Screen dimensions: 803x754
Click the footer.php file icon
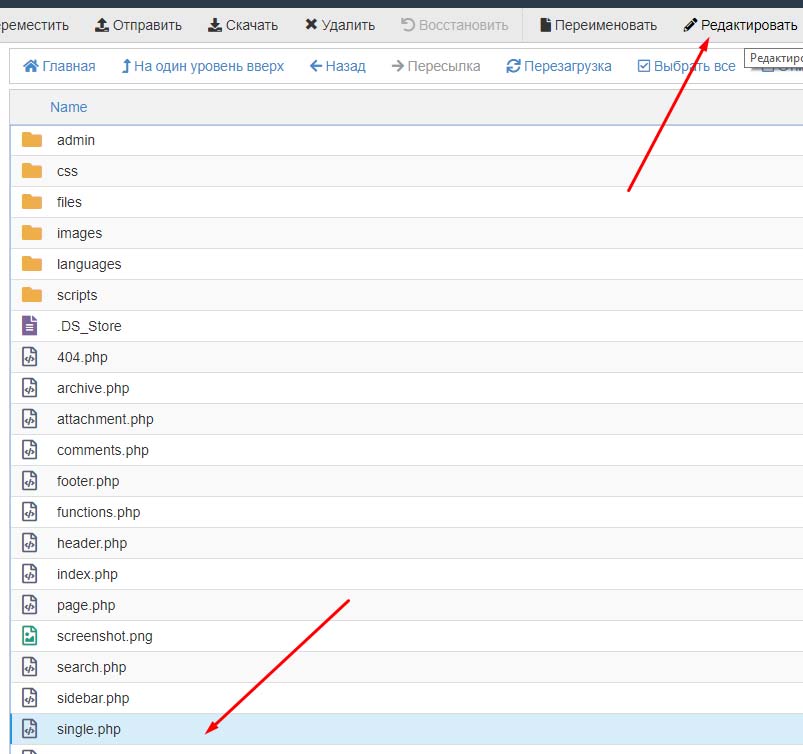point(30,481)
